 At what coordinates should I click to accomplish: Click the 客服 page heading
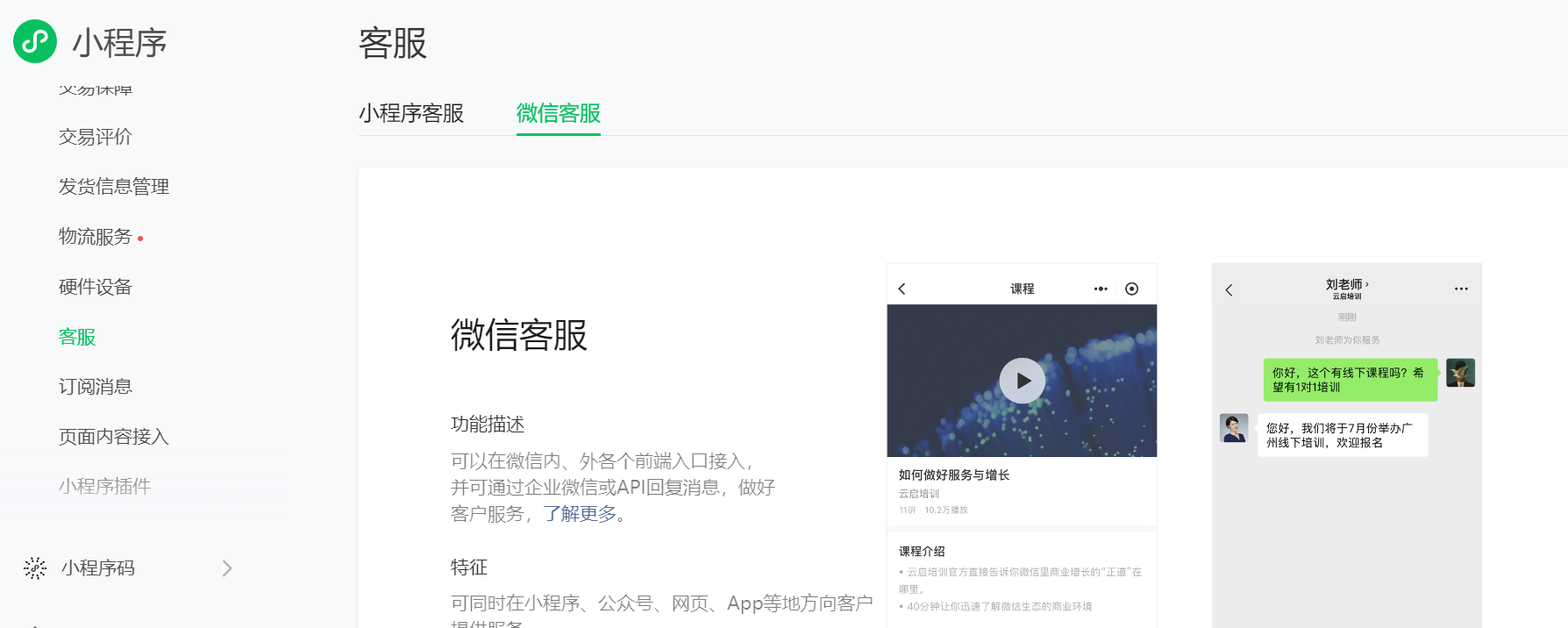click(393, 43)
